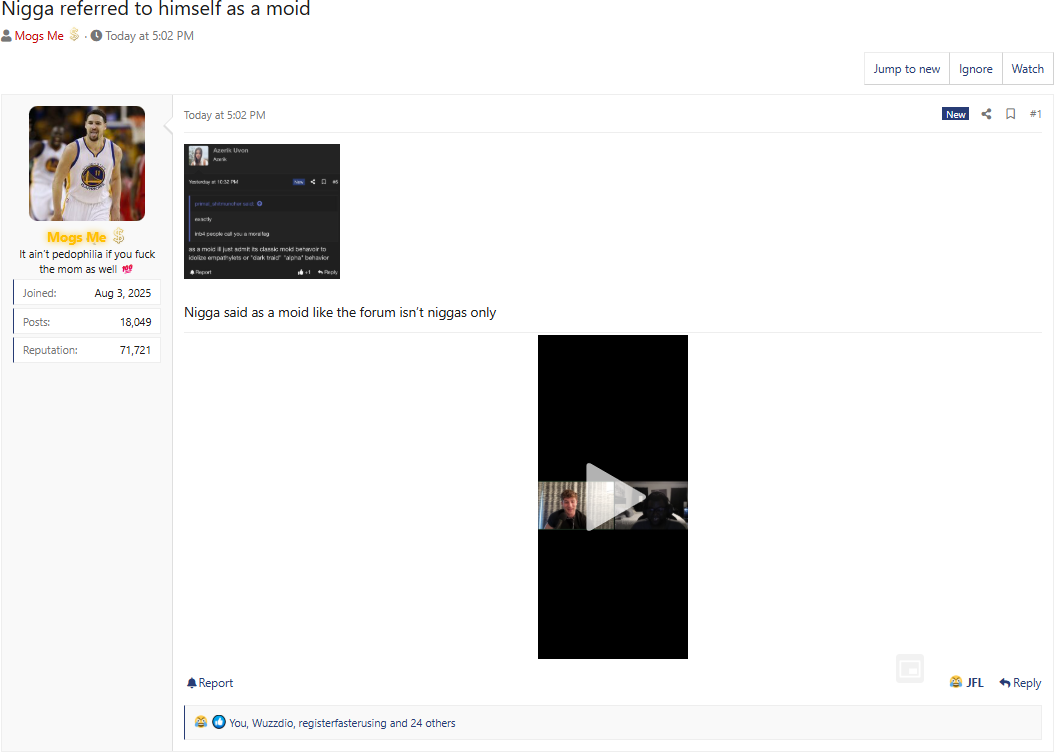
Task: Click the JFL reaction button
Action: click(967, 683)
